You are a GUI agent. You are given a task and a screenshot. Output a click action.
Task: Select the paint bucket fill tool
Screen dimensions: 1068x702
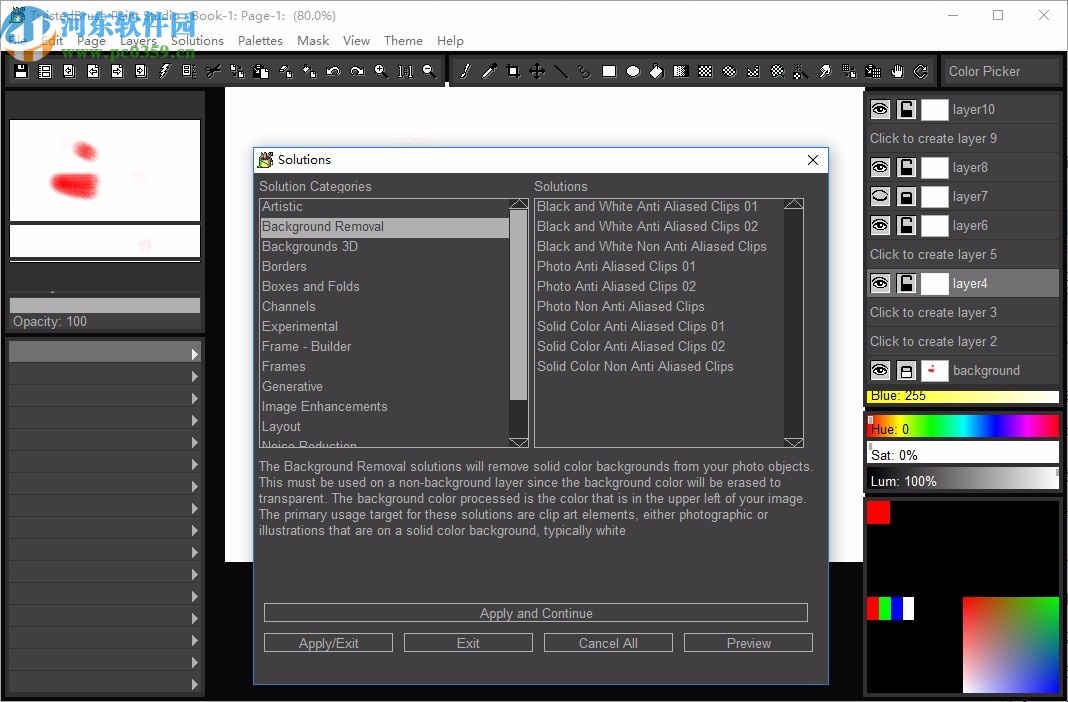657,71
